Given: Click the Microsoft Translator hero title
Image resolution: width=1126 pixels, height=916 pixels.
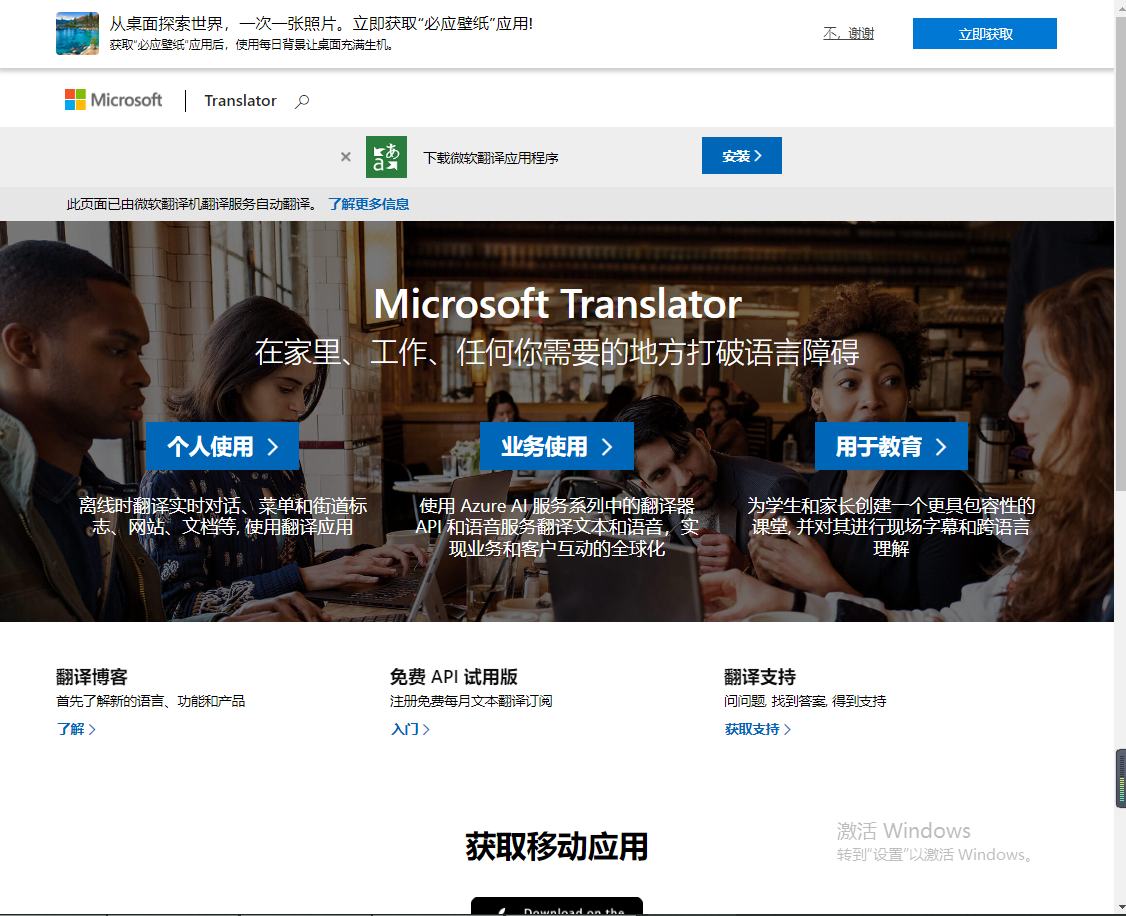Looking at the screenshot, I should 557,304.
